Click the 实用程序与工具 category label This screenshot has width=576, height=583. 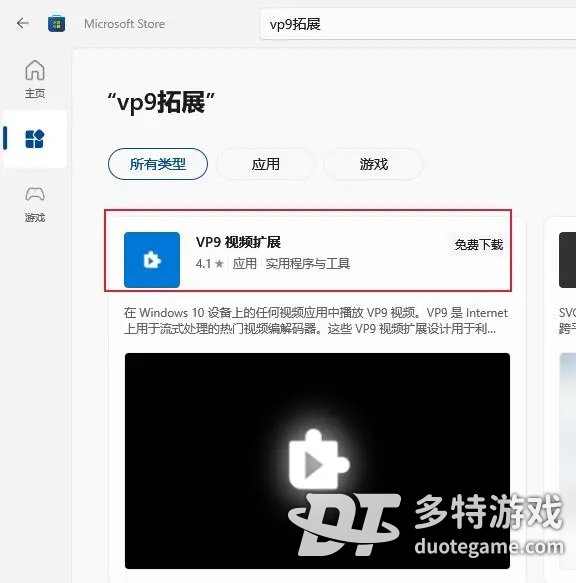coord(308,264)
